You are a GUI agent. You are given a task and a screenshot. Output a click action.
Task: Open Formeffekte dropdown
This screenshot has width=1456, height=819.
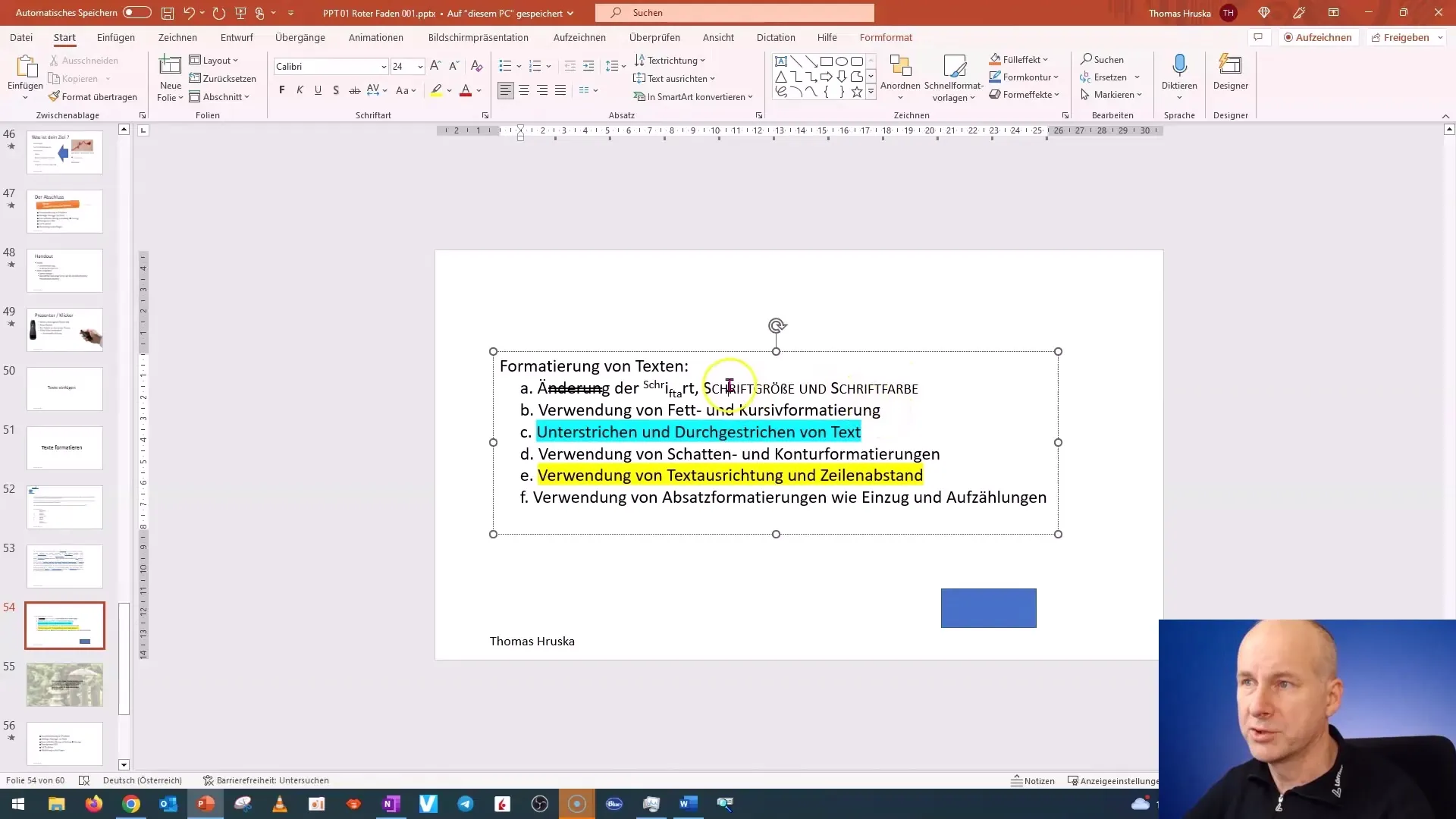pyautogui.click(x=1025, y=95)
